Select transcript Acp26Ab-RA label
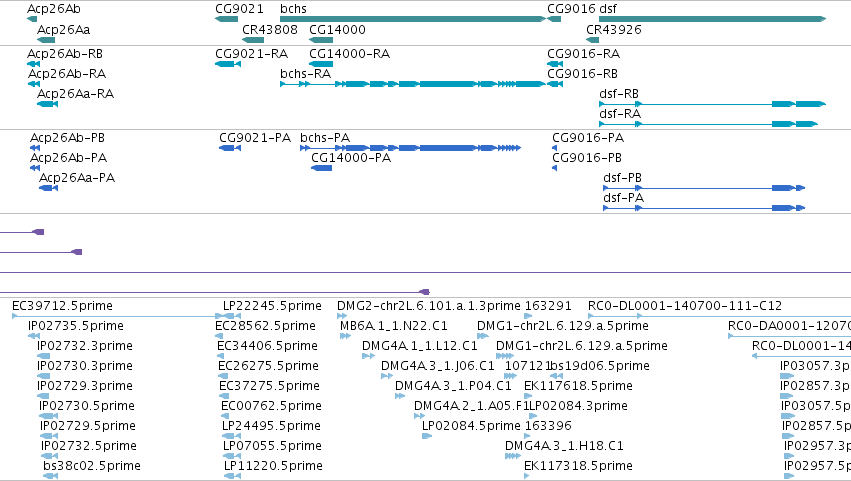Screen dimensions: 851x481 click(x=67, y=74)
